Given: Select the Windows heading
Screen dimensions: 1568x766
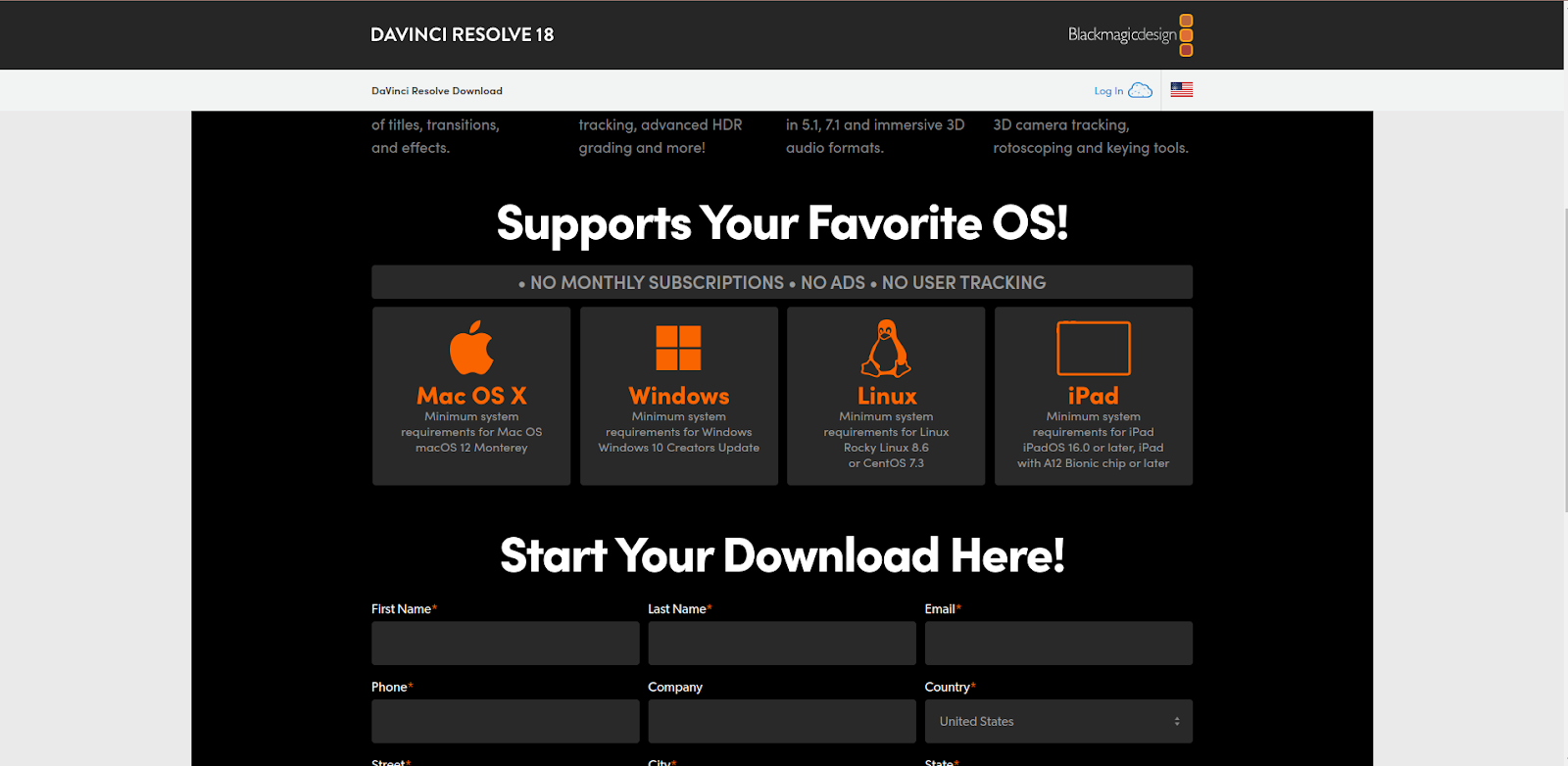Looking at the screenshot, I should [x=679, y=396].
